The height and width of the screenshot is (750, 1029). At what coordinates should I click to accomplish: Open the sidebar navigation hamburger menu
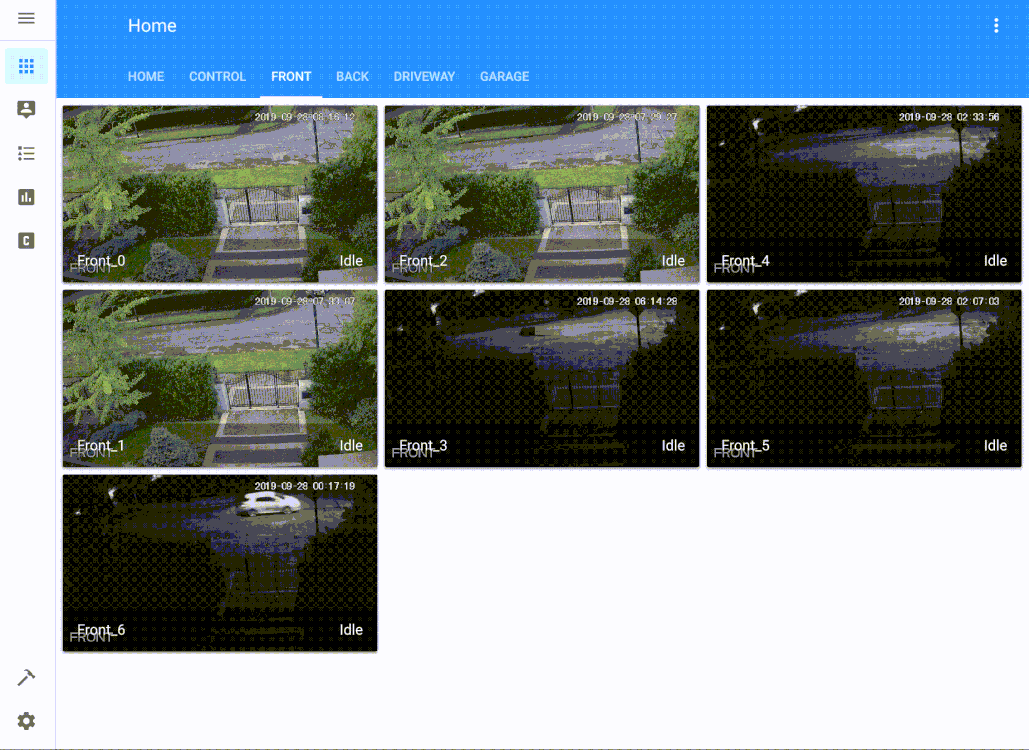[x=26, y=19]
